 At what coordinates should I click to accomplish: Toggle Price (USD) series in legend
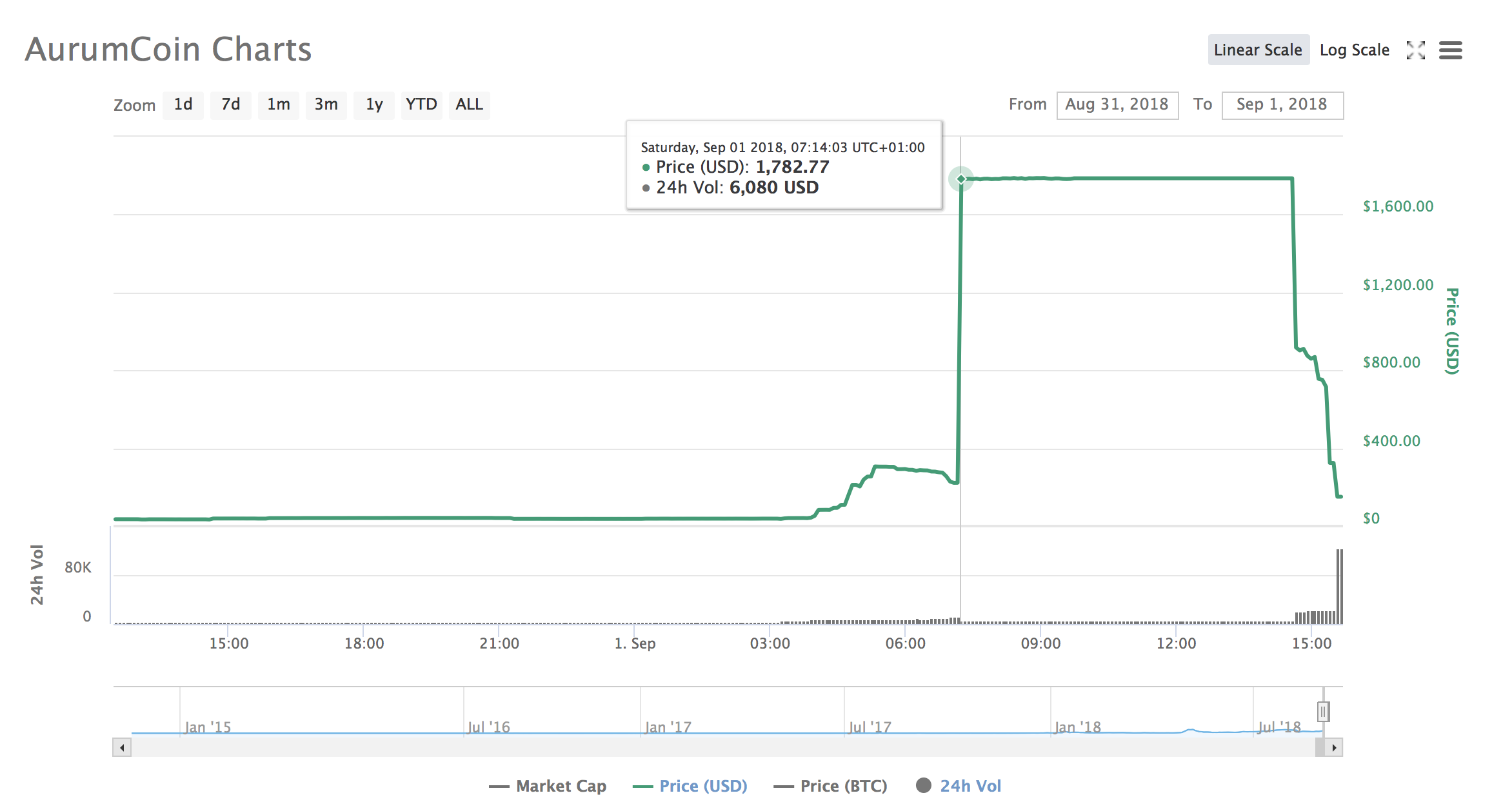point(690,786)
